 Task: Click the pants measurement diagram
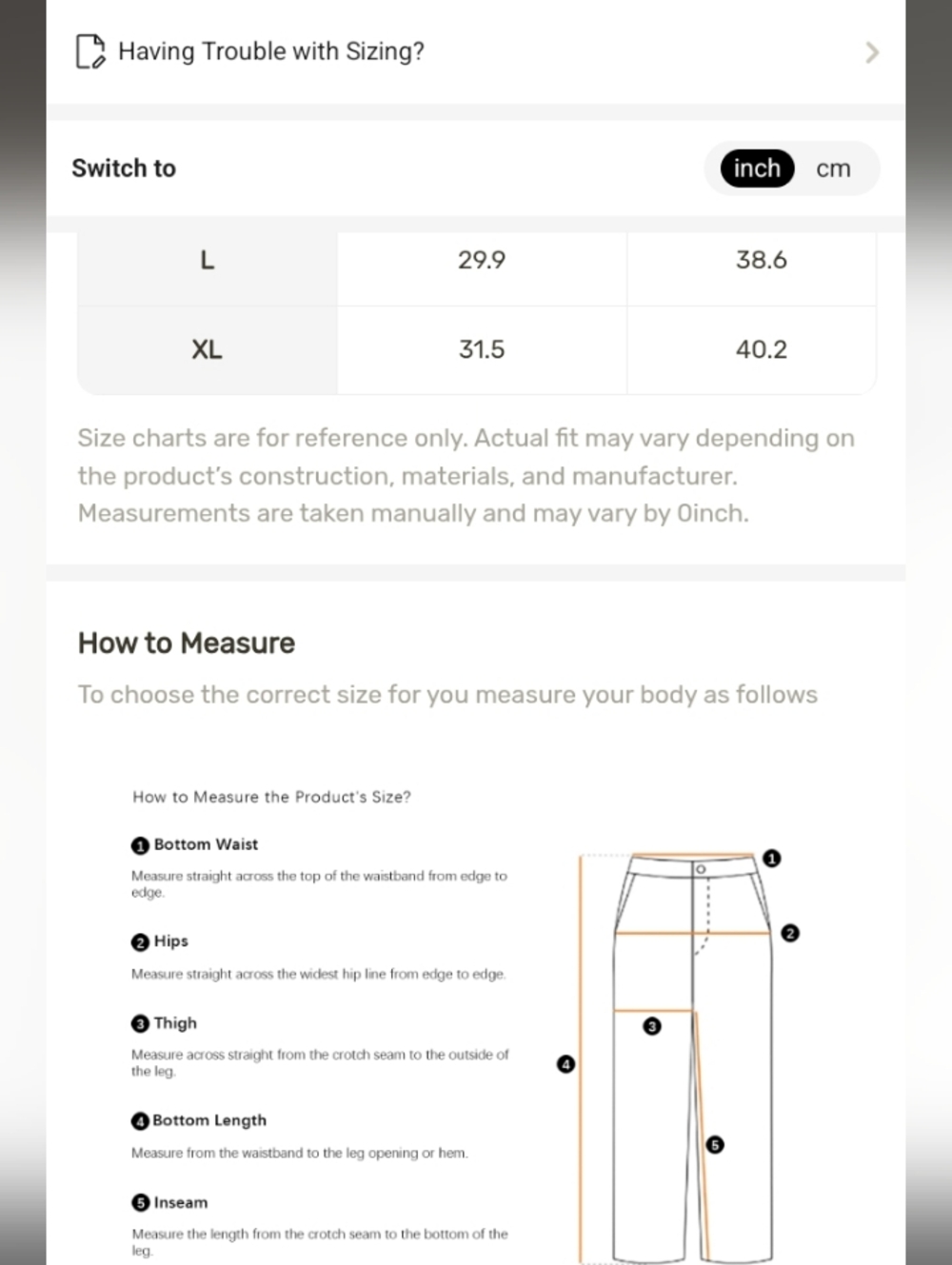pyautogui.click(x=678, y=1057)
